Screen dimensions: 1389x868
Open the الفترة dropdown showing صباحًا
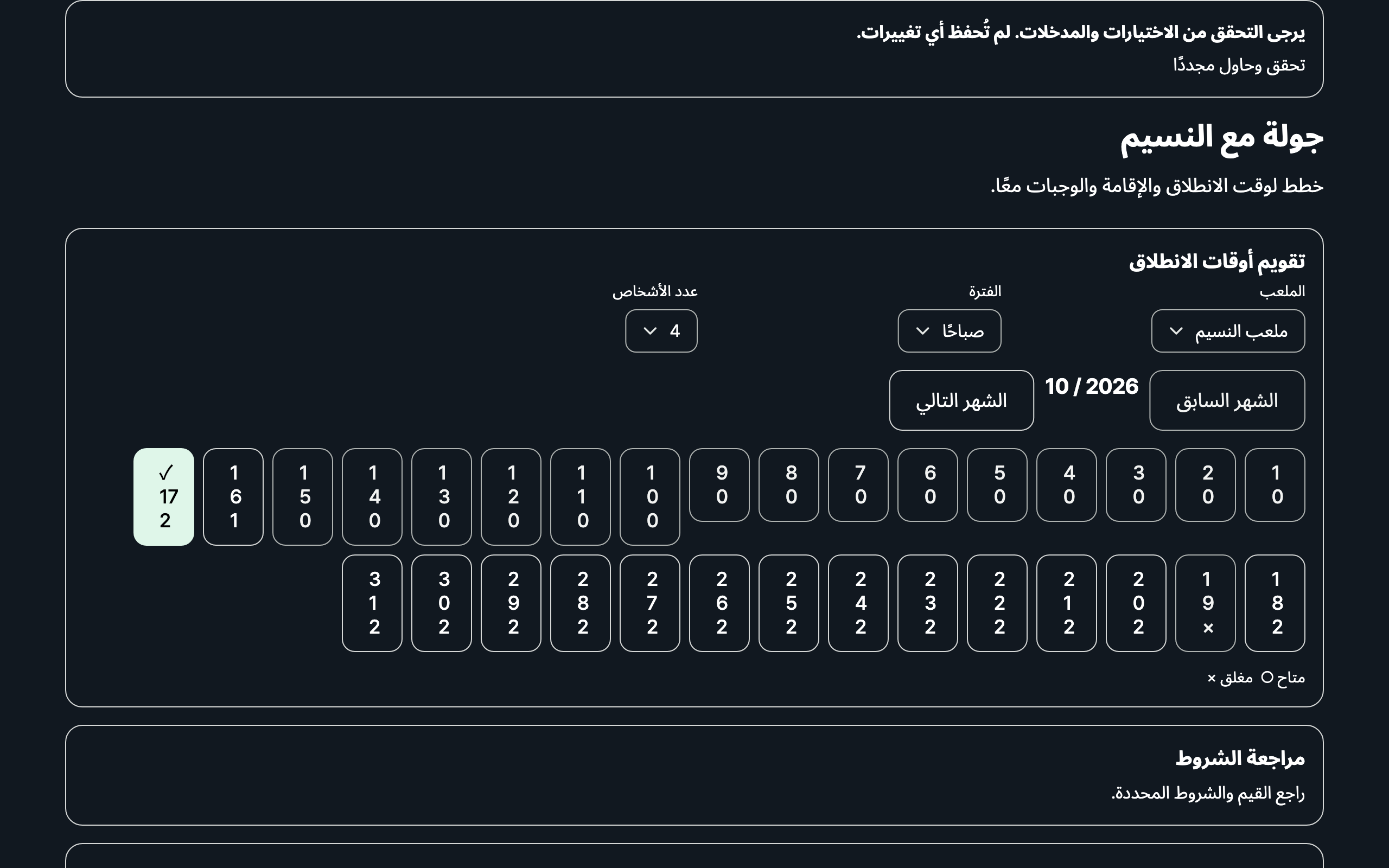pyautogui.click(x=950, y=331)
